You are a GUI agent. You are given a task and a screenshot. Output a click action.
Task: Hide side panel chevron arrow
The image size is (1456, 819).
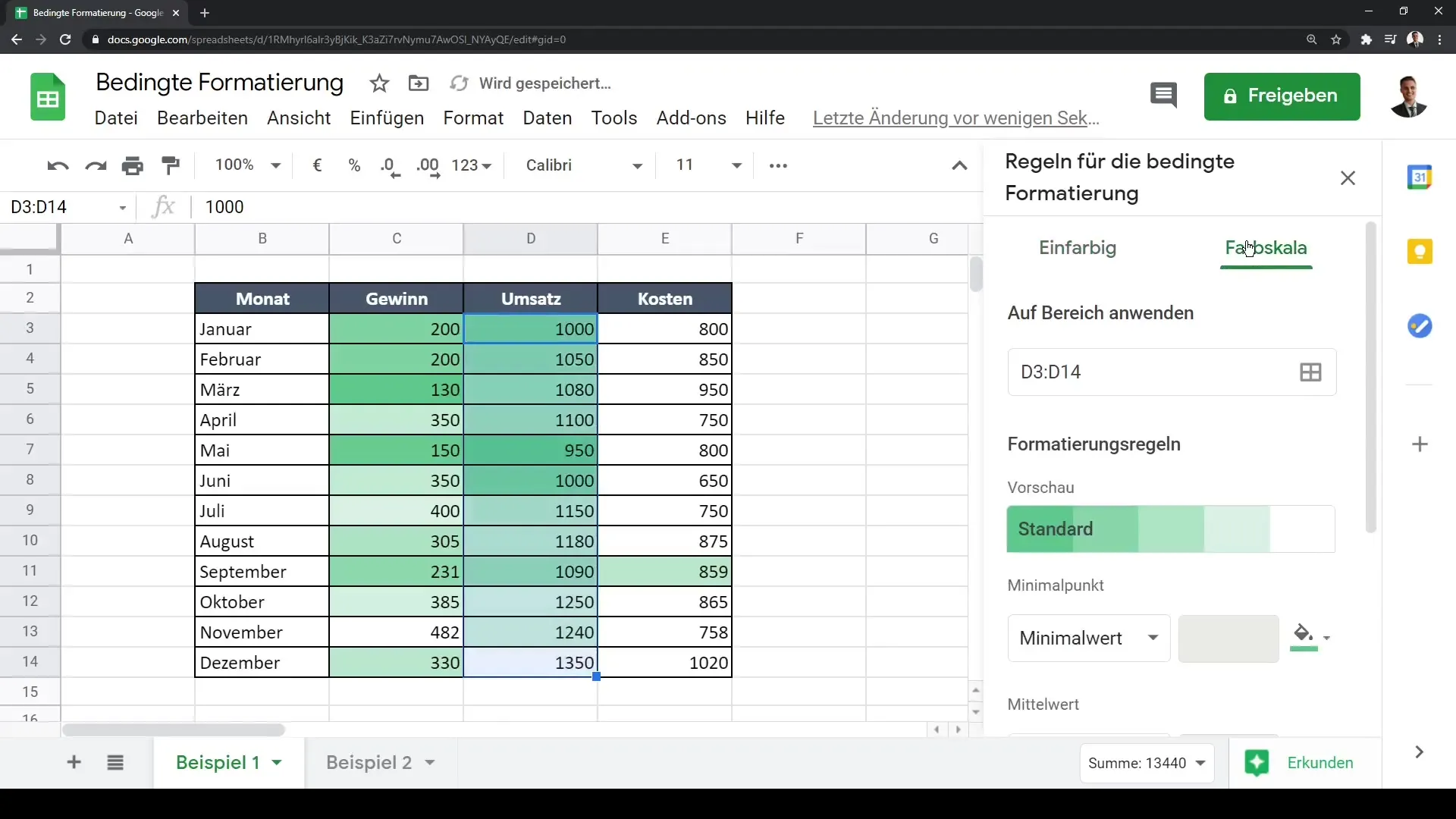pos(1419,752)
